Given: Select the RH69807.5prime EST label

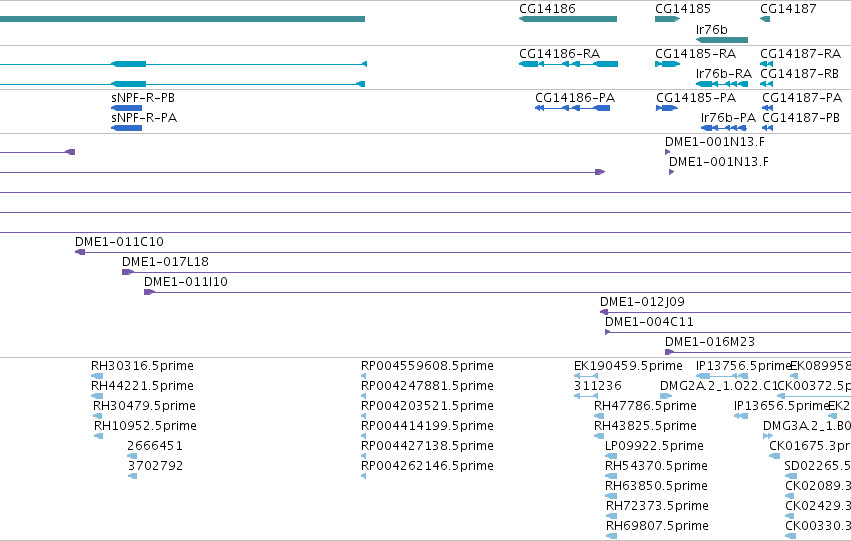Looking at the screenshot, I should pos(657,526).
